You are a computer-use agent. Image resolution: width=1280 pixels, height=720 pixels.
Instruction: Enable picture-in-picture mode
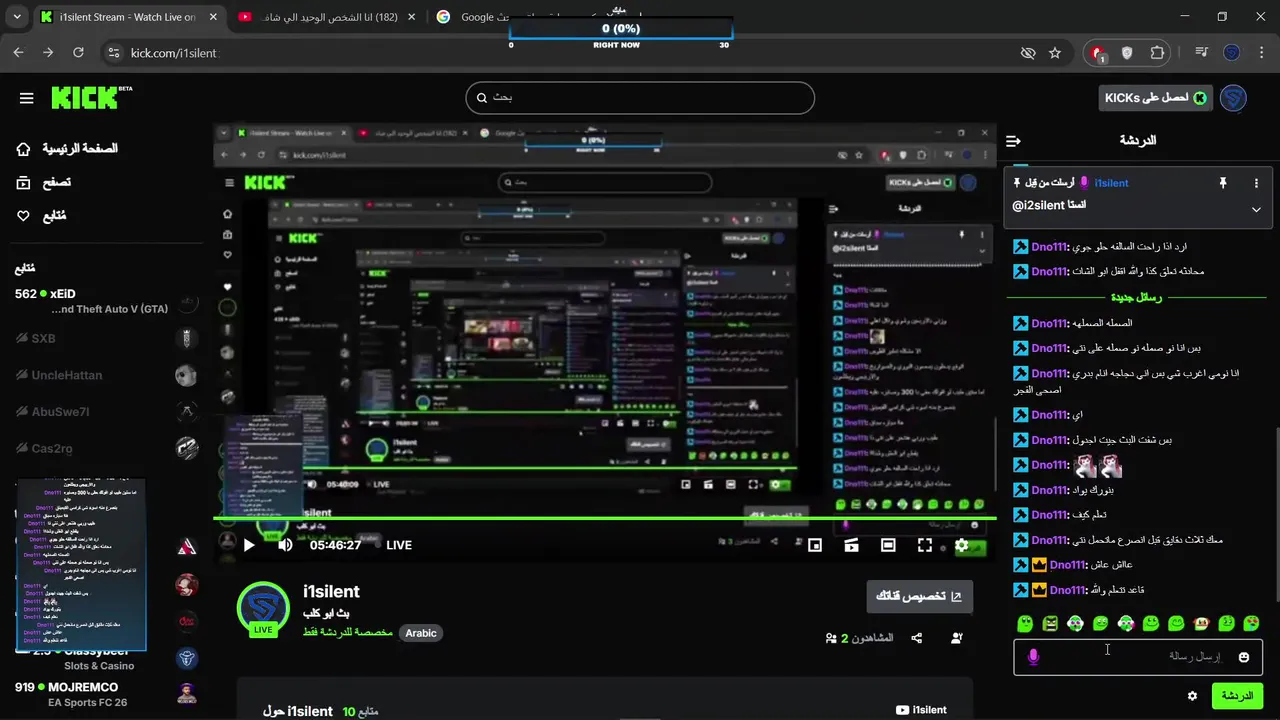815,545
